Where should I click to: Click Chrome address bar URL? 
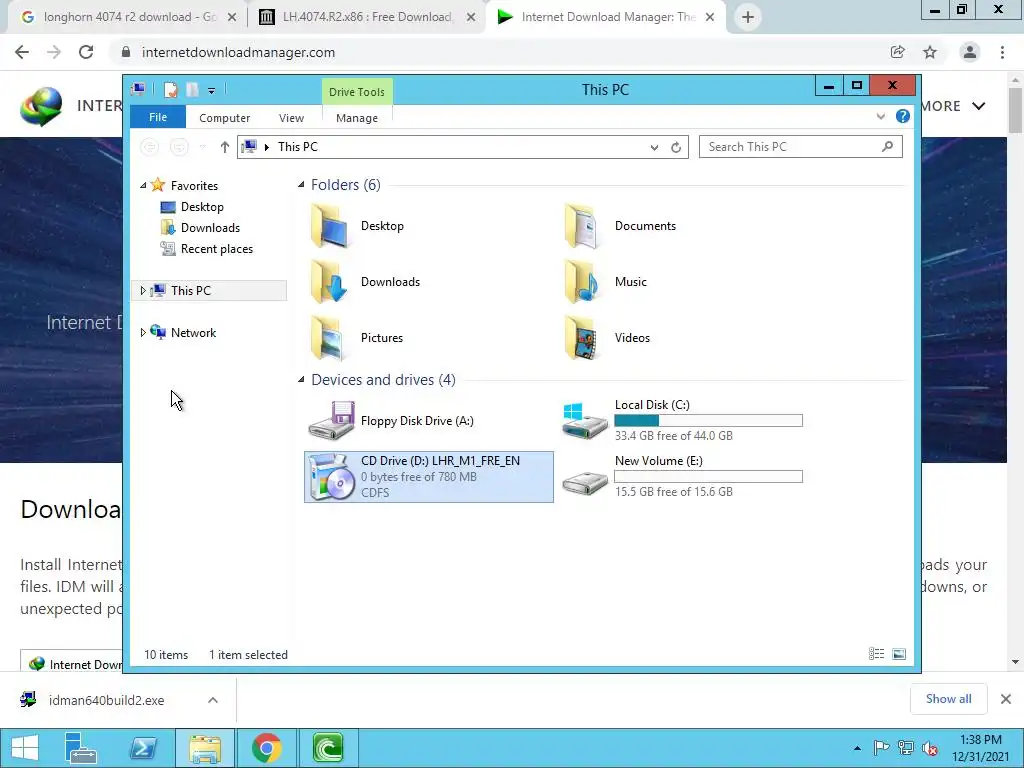coord(238,52)
